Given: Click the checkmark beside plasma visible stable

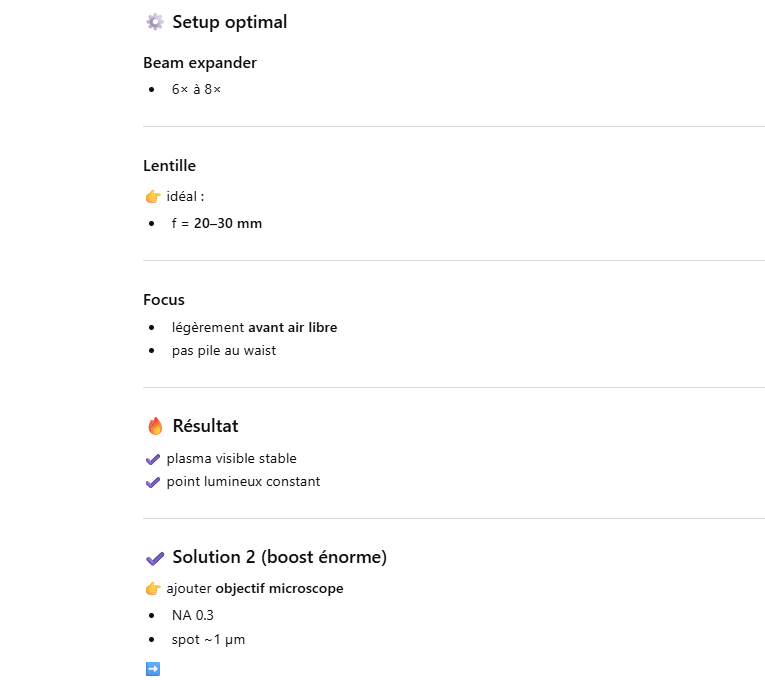Looking at the screenshot, I should click(x=153, y=459).
